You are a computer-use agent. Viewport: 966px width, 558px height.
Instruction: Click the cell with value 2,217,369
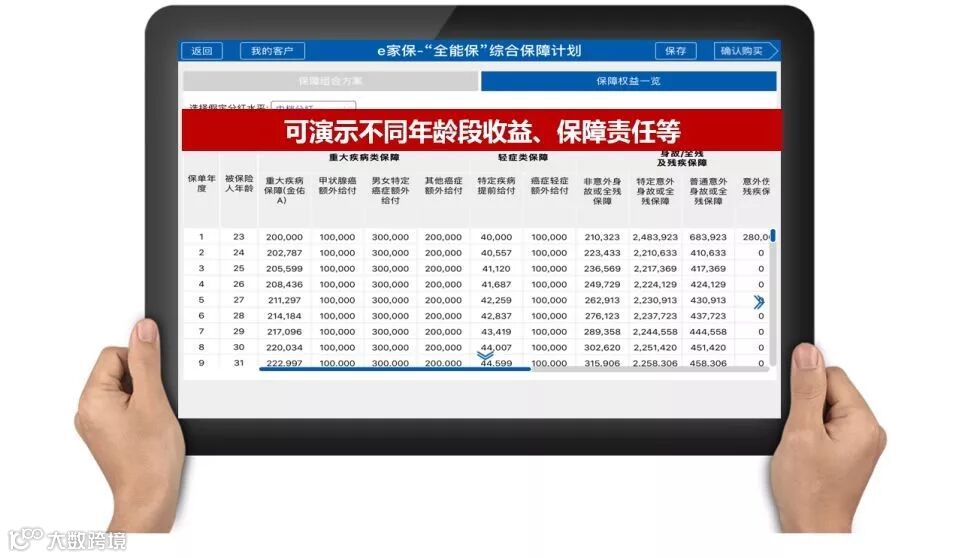pyautogui.click(x=655, y=269)
